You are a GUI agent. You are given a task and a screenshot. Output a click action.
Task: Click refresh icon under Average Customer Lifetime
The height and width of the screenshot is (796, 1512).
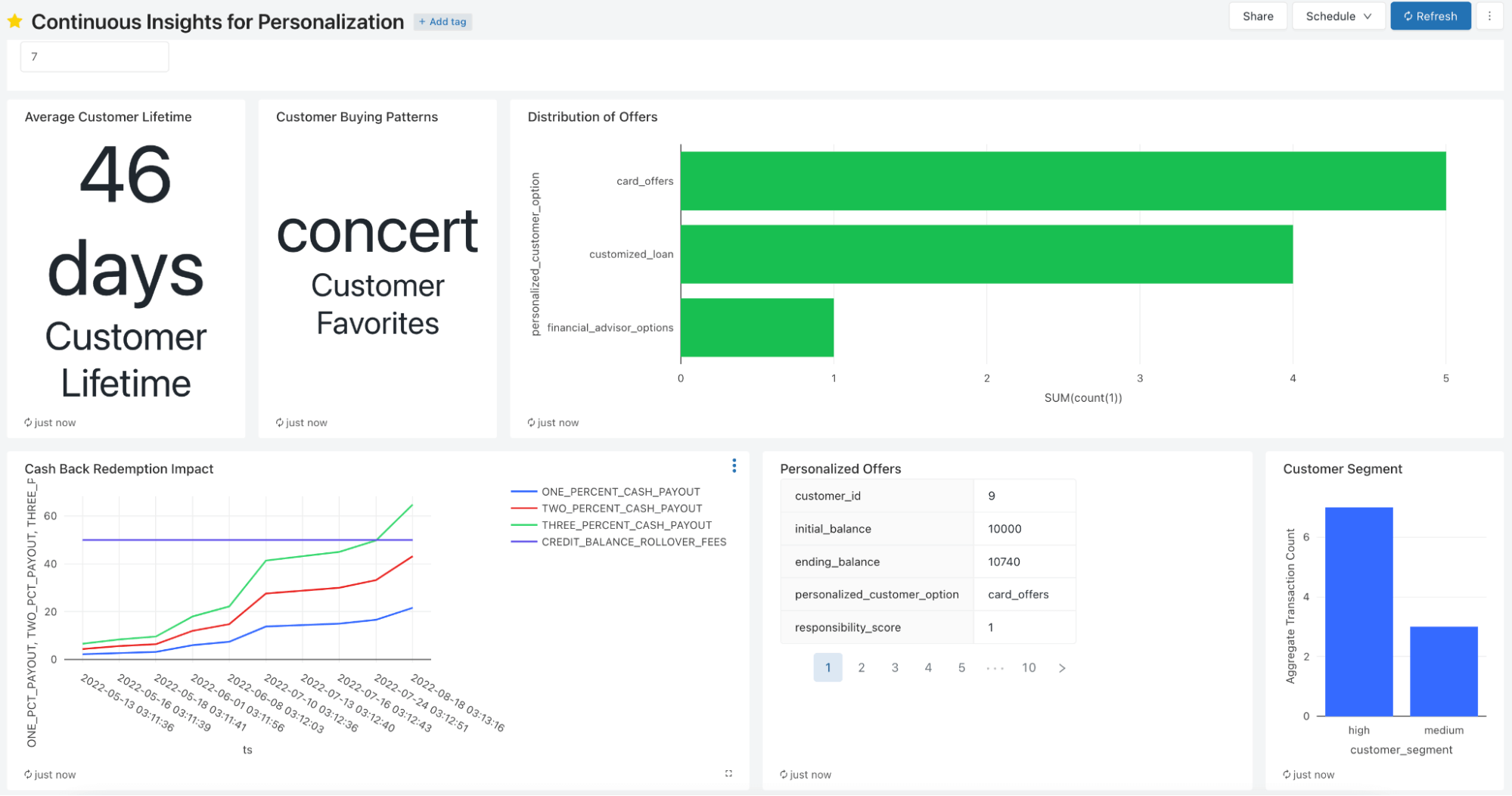point(28,423)
